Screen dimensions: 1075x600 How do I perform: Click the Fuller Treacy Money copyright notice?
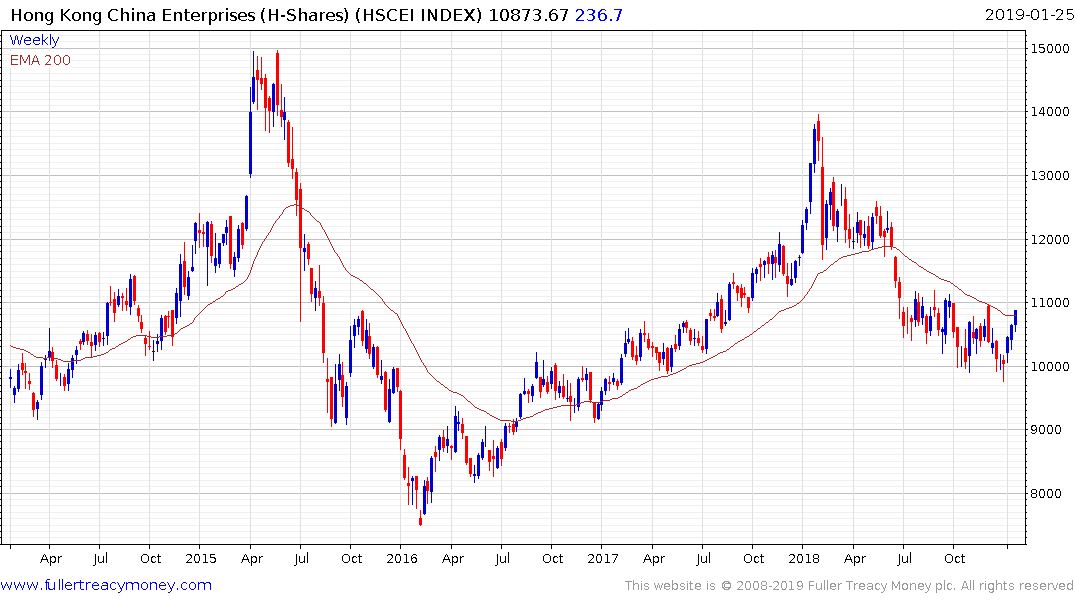click(849, 586)
